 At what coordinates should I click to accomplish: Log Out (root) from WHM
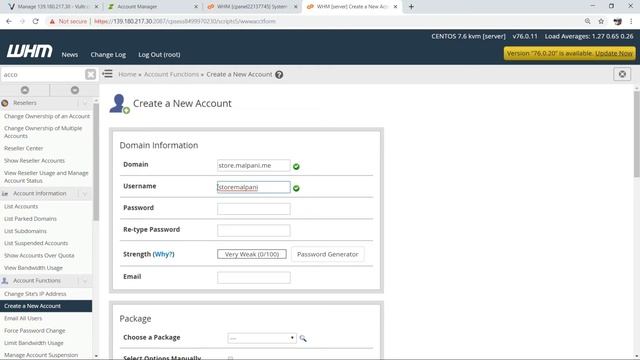[x=159, y=54]
